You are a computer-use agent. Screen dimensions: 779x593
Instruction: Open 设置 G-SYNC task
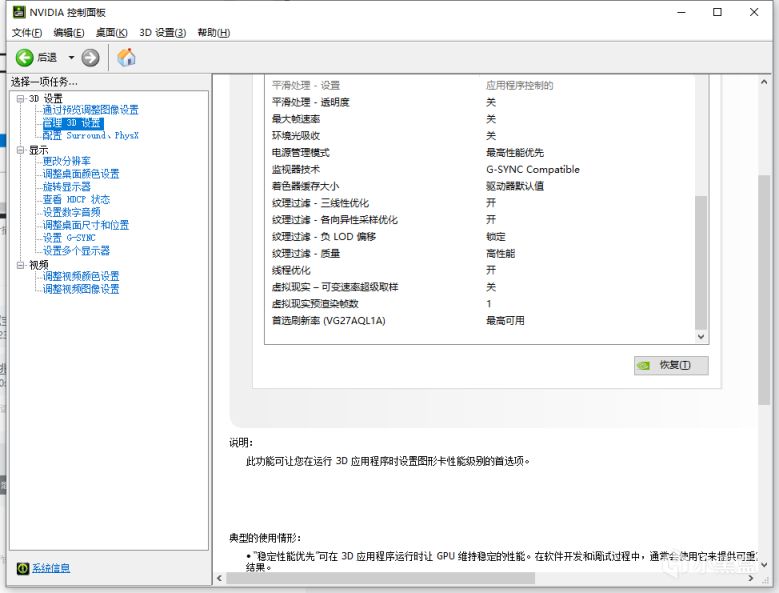click(69, 238)
